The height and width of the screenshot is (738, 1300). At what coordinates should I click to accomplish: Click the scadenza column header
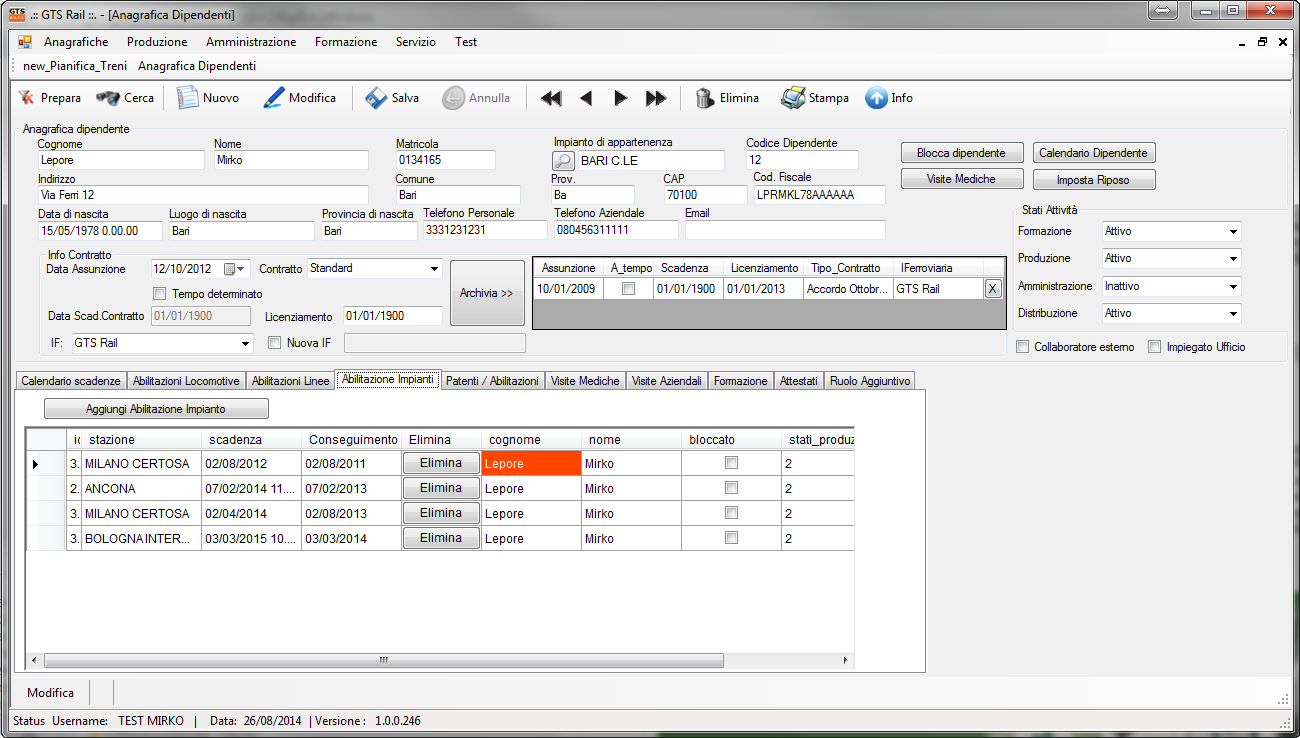[x=251, y=440]
